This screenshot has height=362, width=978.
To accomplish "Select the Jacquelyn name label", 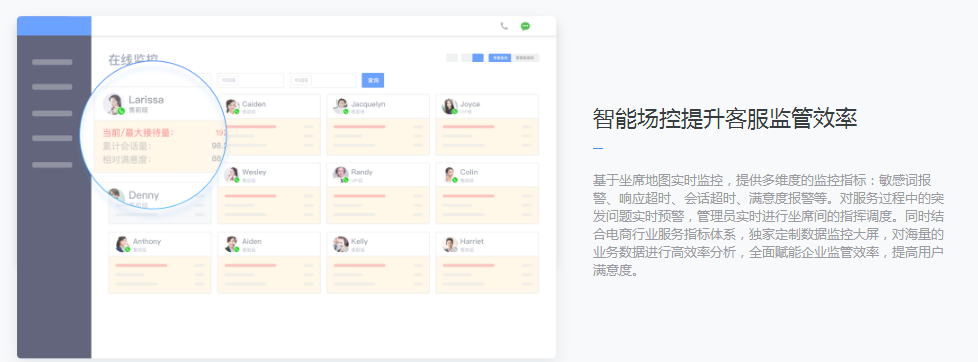I will pos(368,104).
